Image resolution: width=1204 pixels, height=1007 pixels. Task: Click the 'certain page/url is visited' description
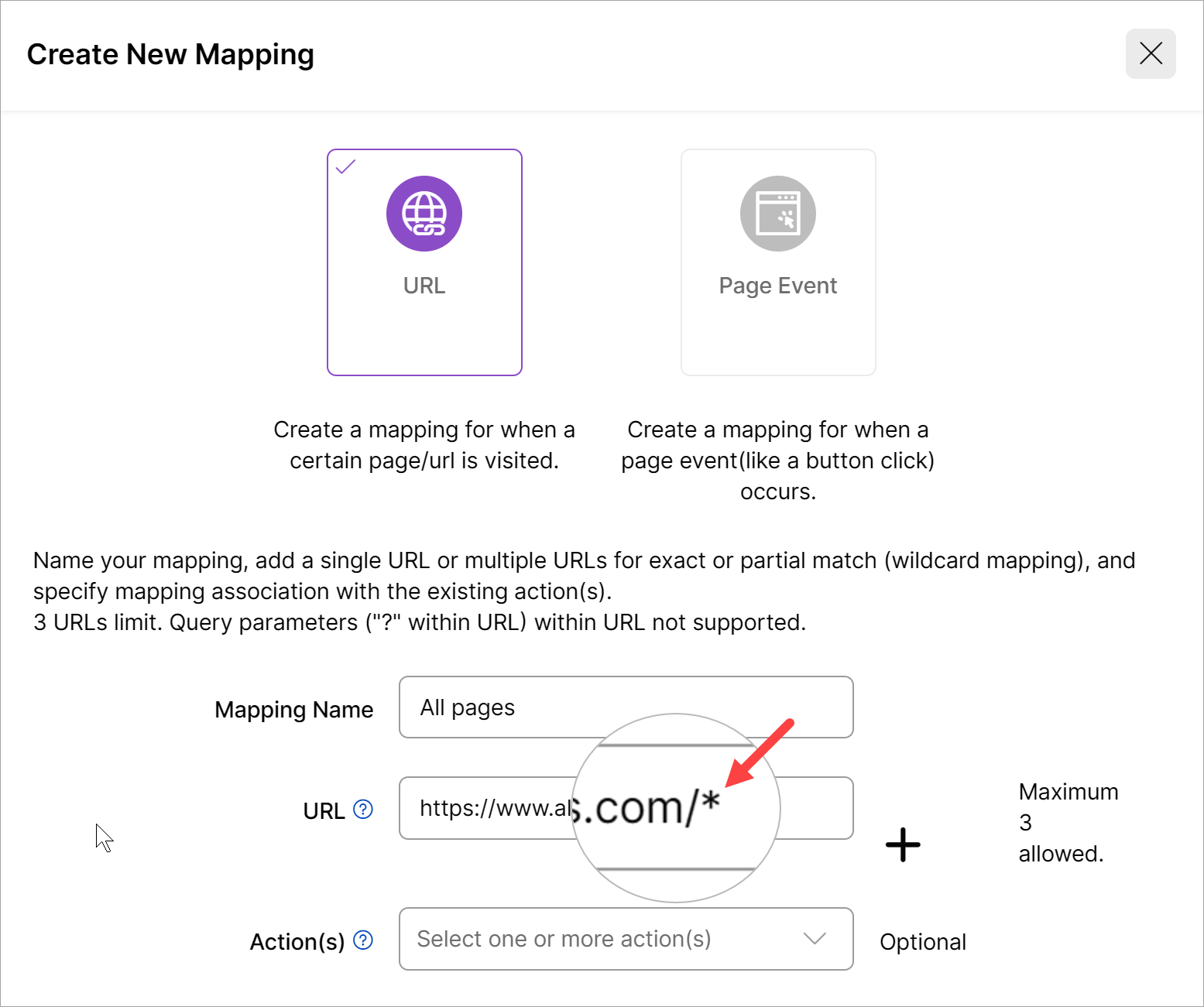(x=424, y=461)
